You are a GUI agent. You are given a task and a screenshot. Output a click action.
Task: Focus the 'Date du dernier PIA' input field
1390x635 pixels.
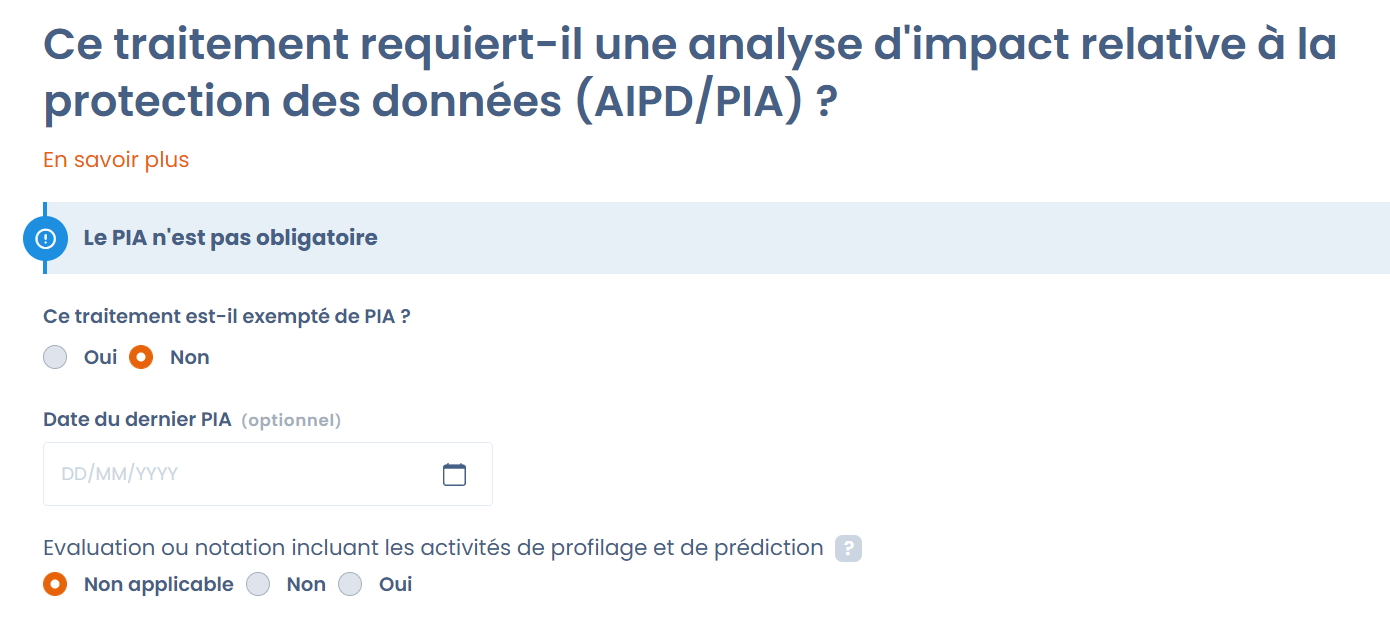[240, 474]
